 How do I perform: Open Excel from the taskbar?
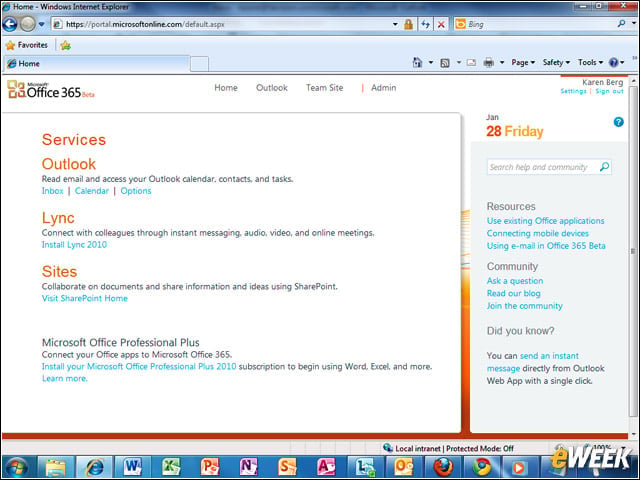pyautogui.click(x=171, y=468)
